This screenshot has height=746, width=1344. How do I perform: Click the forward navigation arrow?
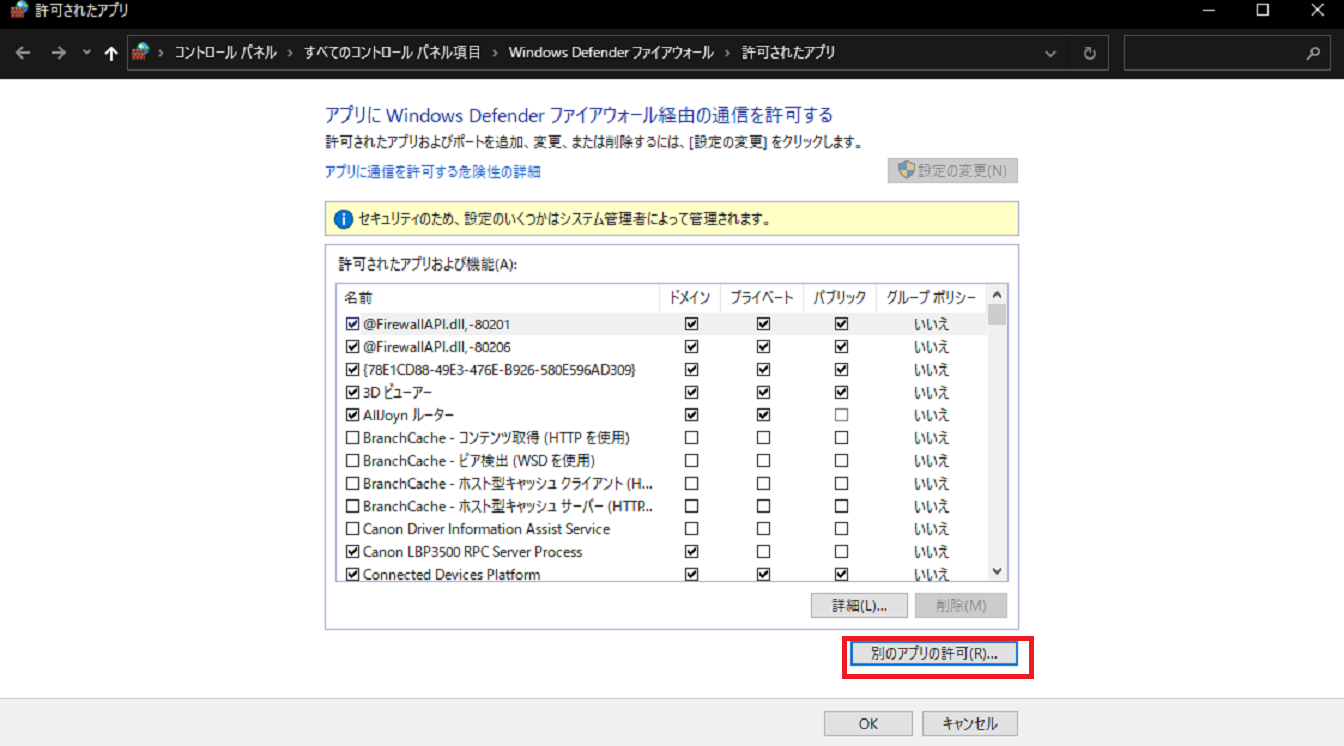pyautogui.click(x=58, y=53)
